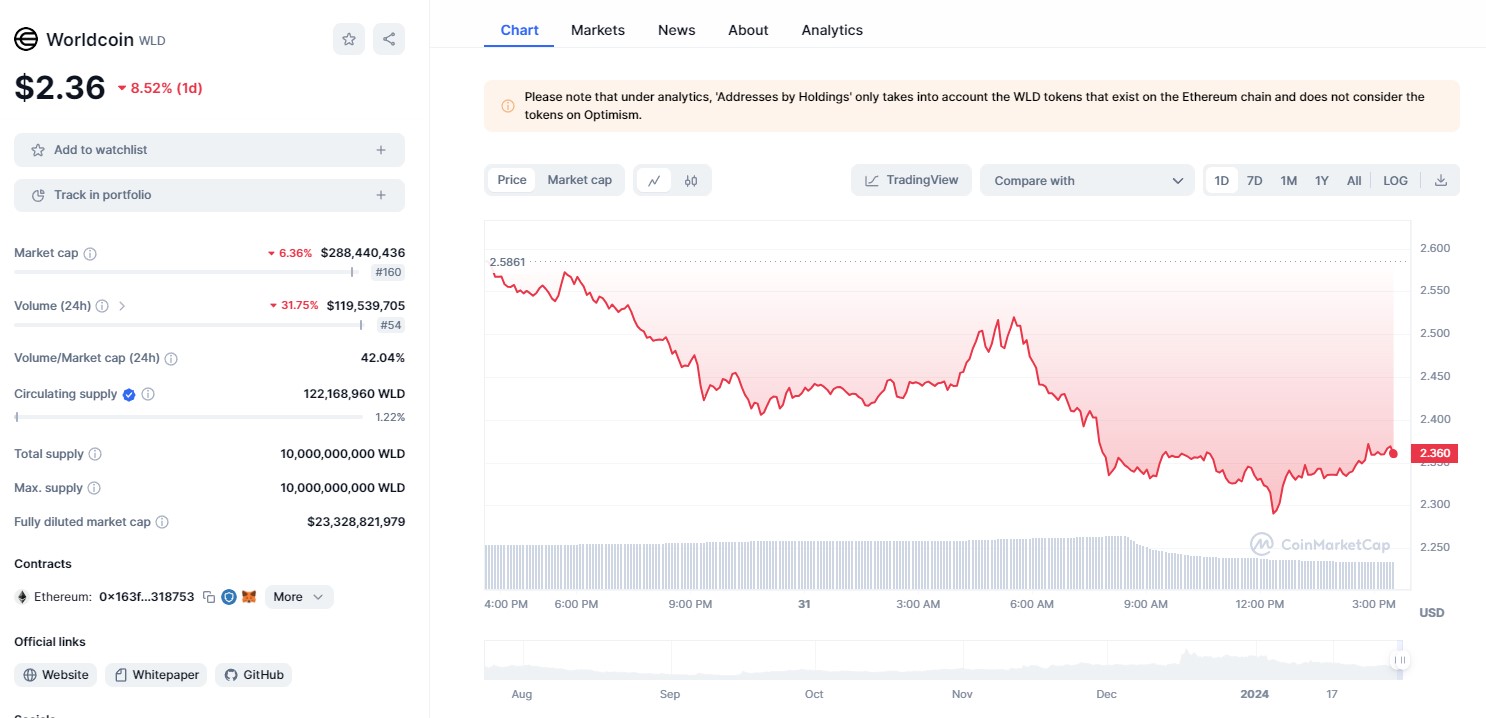Select Price chart mode
Viewport: 1486px width, 718px height.
click(x=512, y=180)
